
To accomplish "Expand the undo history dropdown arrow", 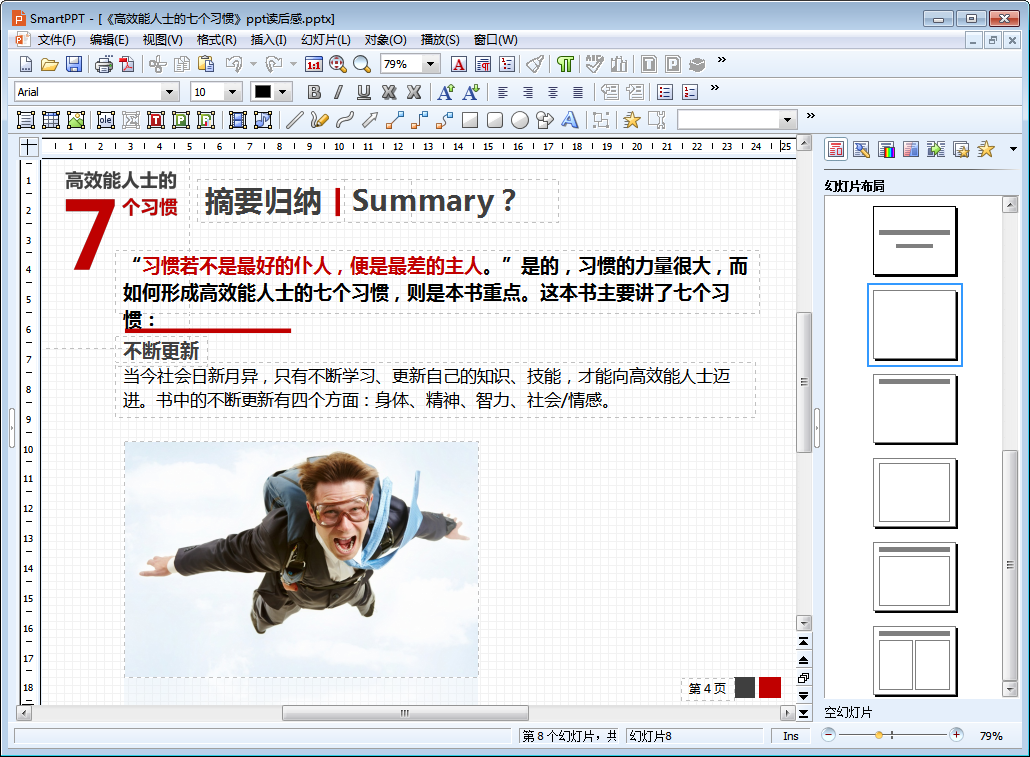I will (x=253, y=64).
